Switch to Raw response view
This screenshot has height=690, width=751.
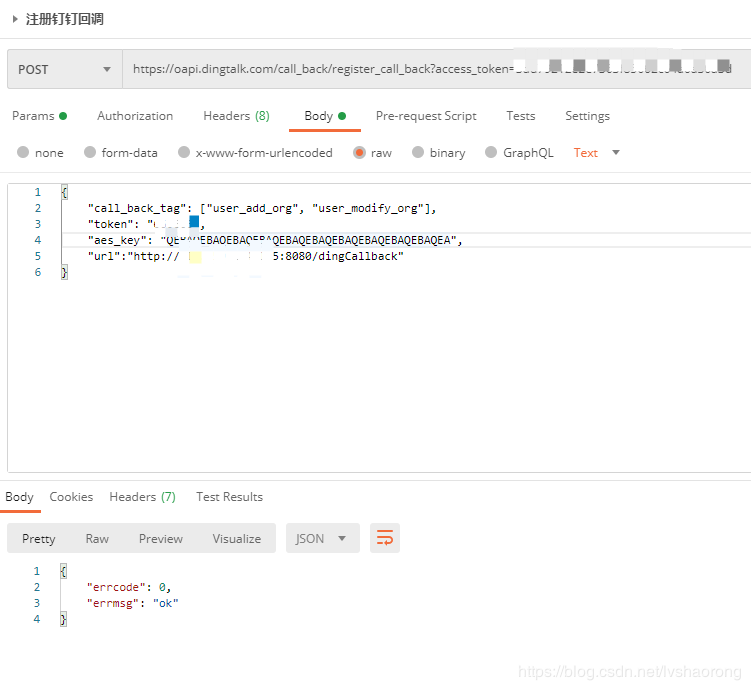[97, 539]
